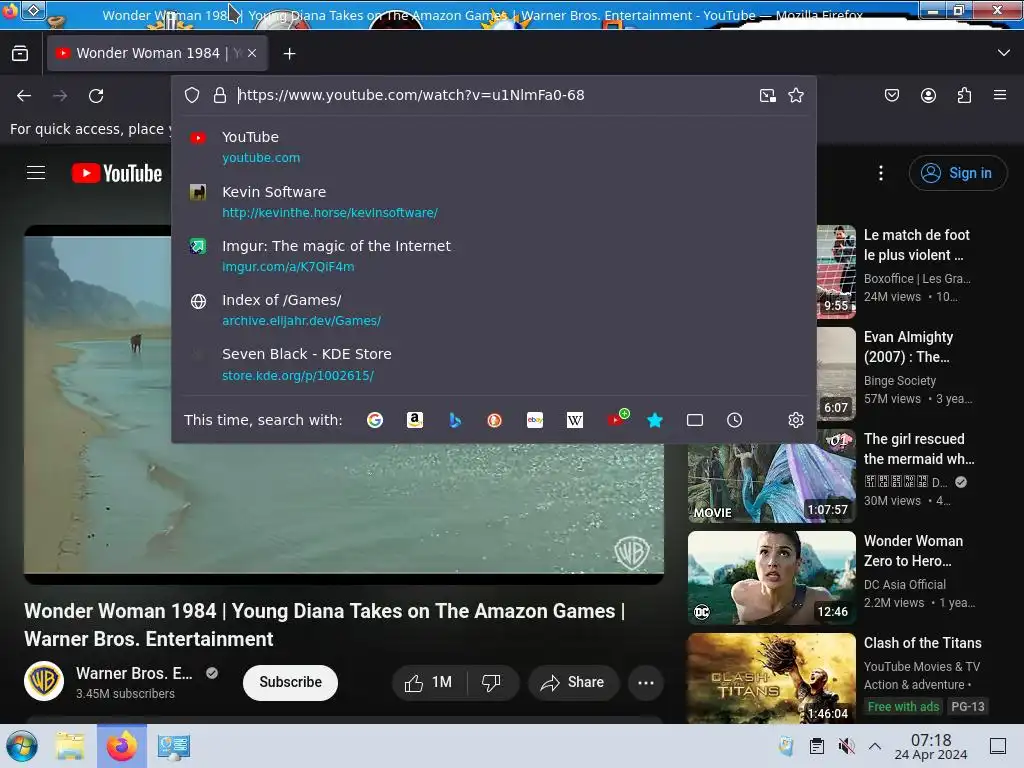Show site security lock information
Image resolution: width=1024 pixels, height=768 pixels.
pyautogui.click(x=220, y=95)
